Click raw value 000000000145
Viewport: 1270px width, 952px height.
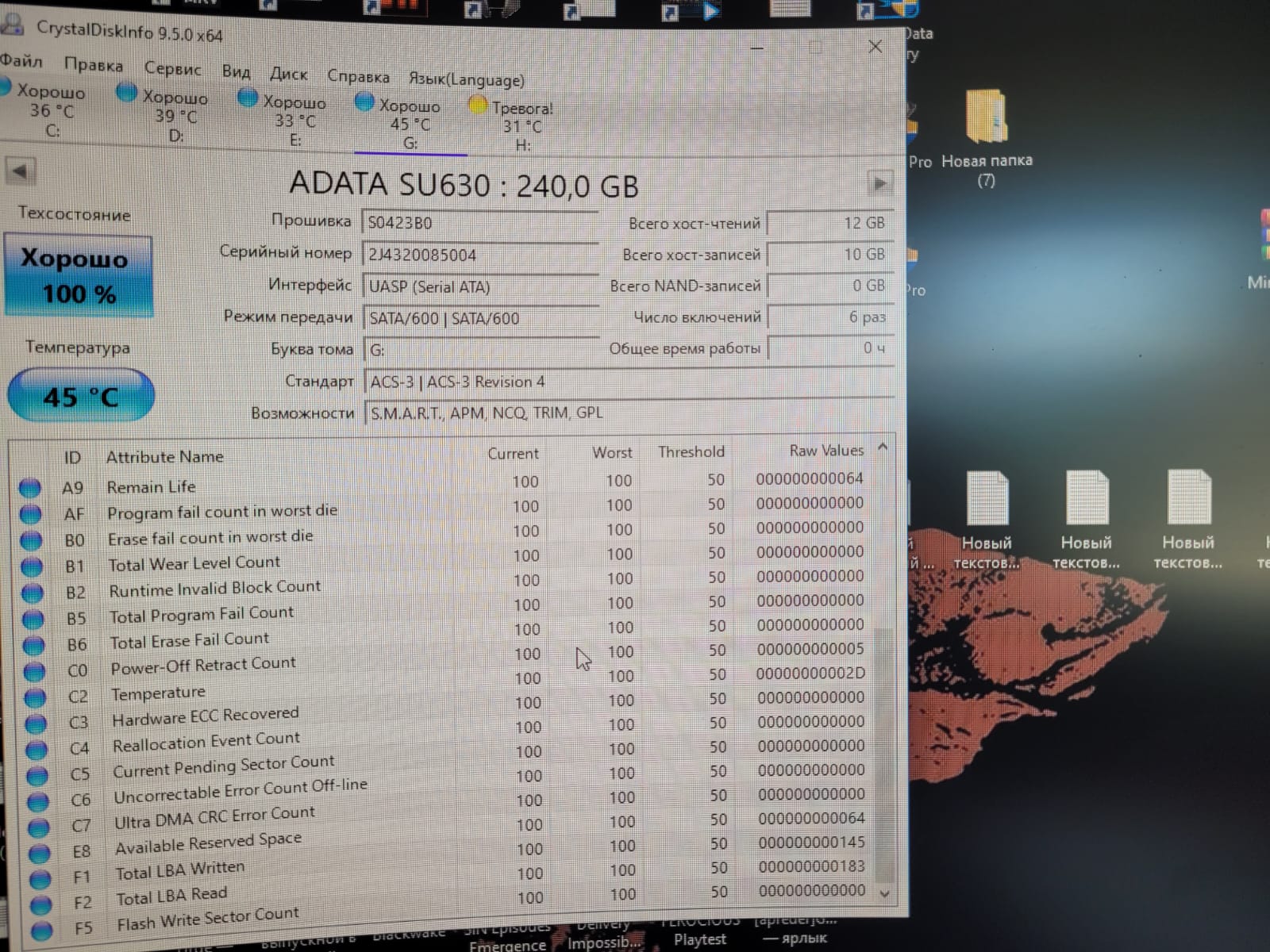click(x=811, y=843)
